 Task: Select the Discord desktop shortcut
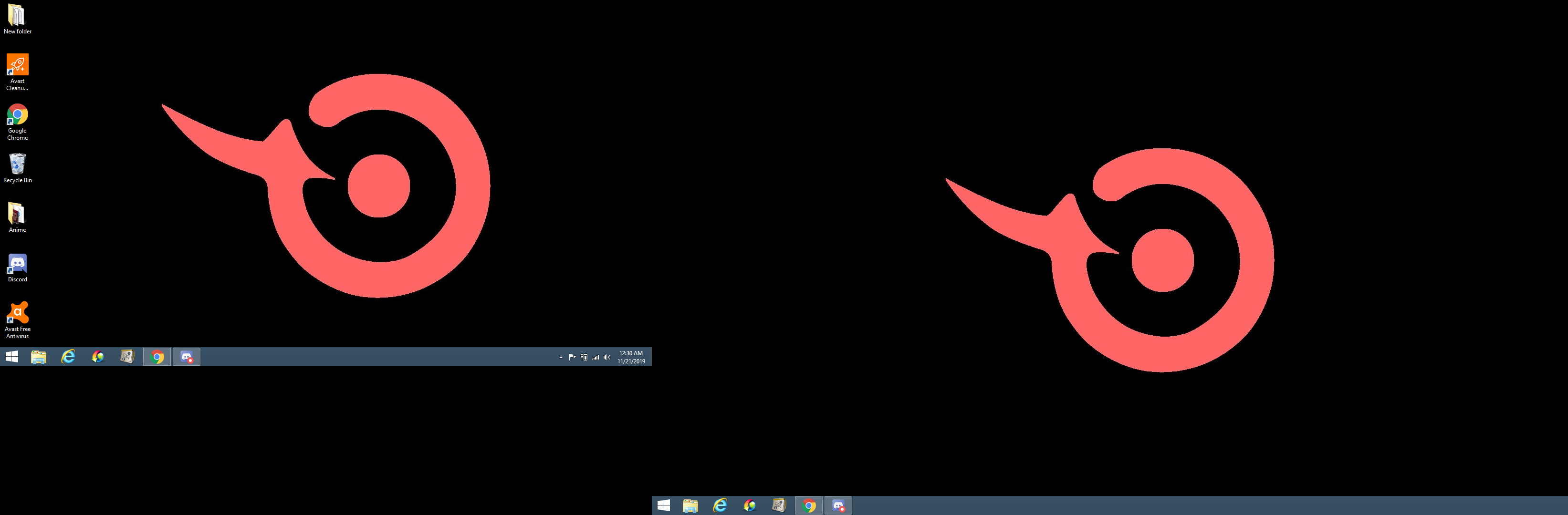tap(17, 268)
